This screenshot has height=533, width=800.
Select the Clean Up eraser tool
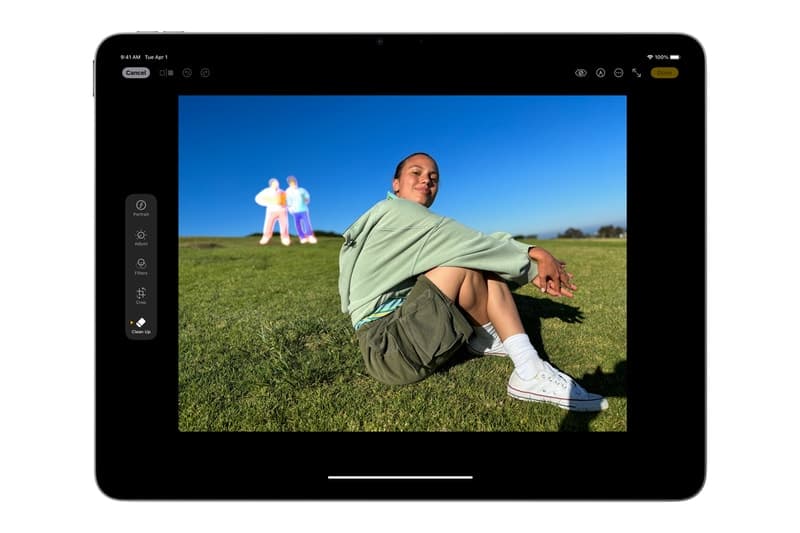(x=141, y=325)
